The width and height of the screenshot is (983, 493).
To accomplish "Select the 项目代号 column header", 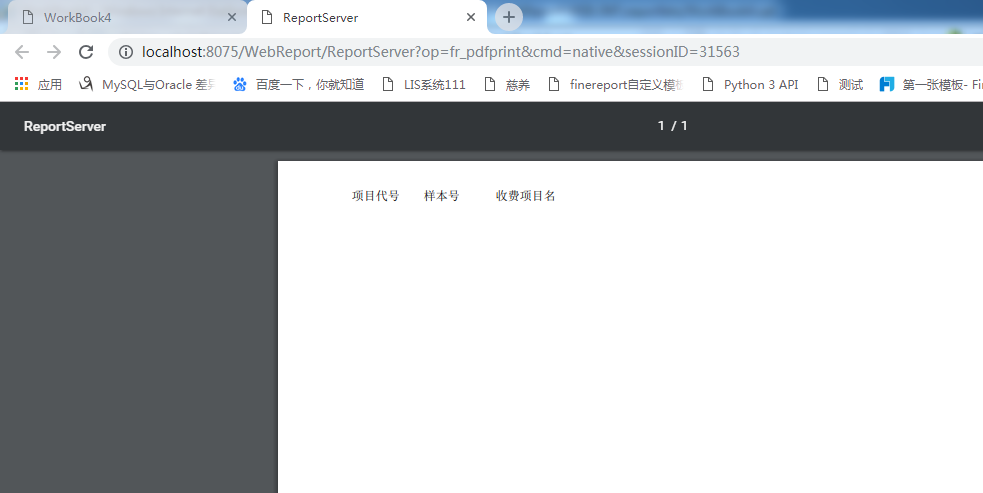I will click(x=376, y=196).
